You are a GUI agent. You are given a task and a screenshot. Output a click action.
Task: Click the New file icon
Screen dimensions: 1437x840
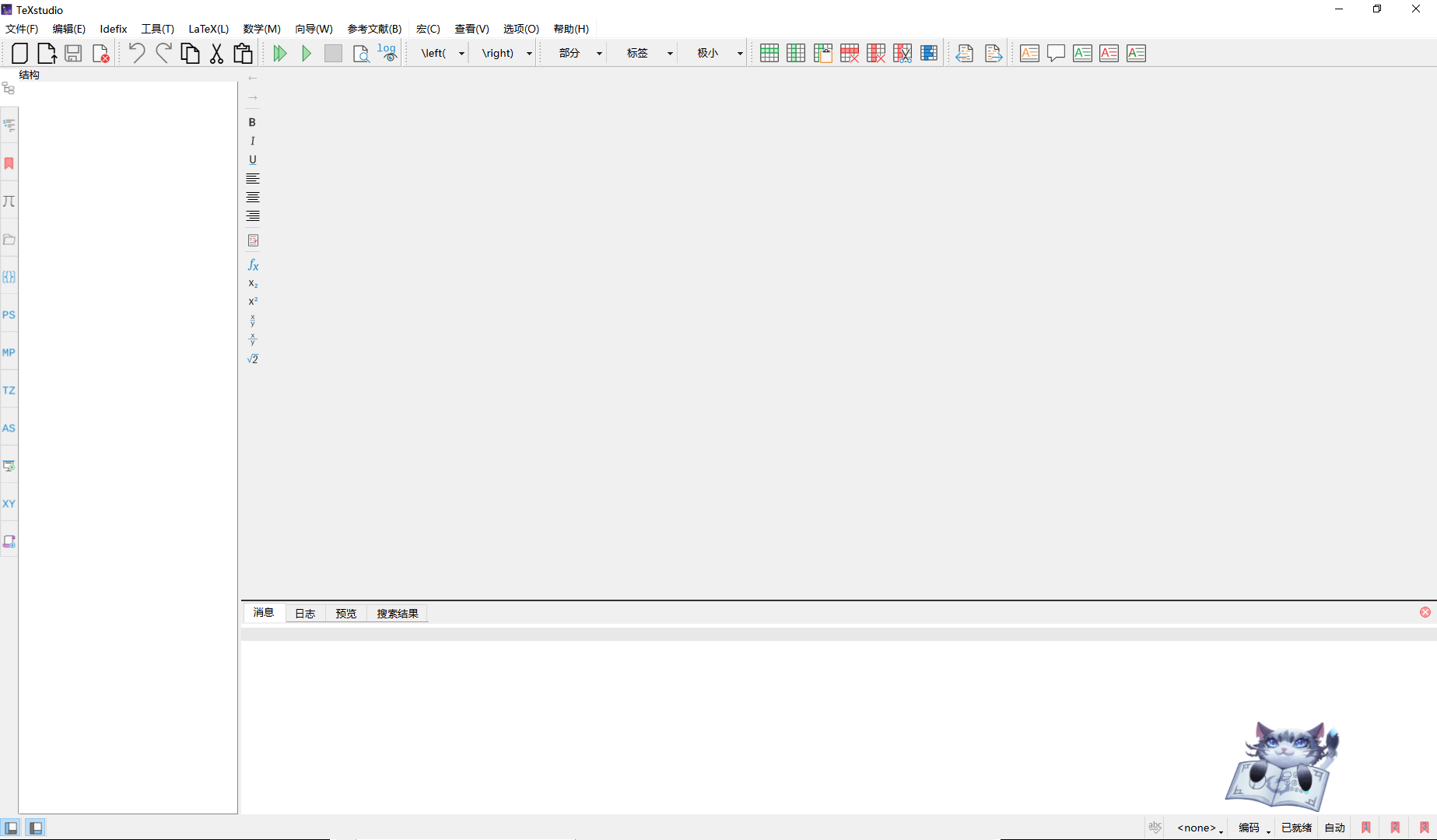(x=20, y=53)
